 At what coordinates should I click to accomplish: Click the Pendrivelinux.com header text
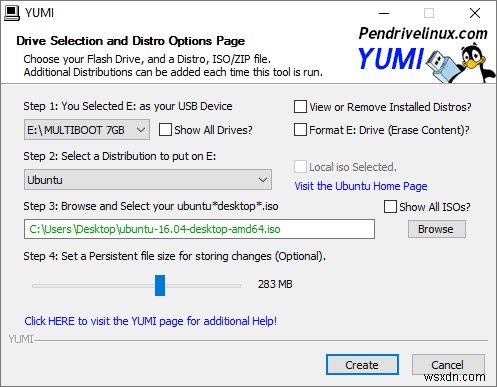point(423,33)
